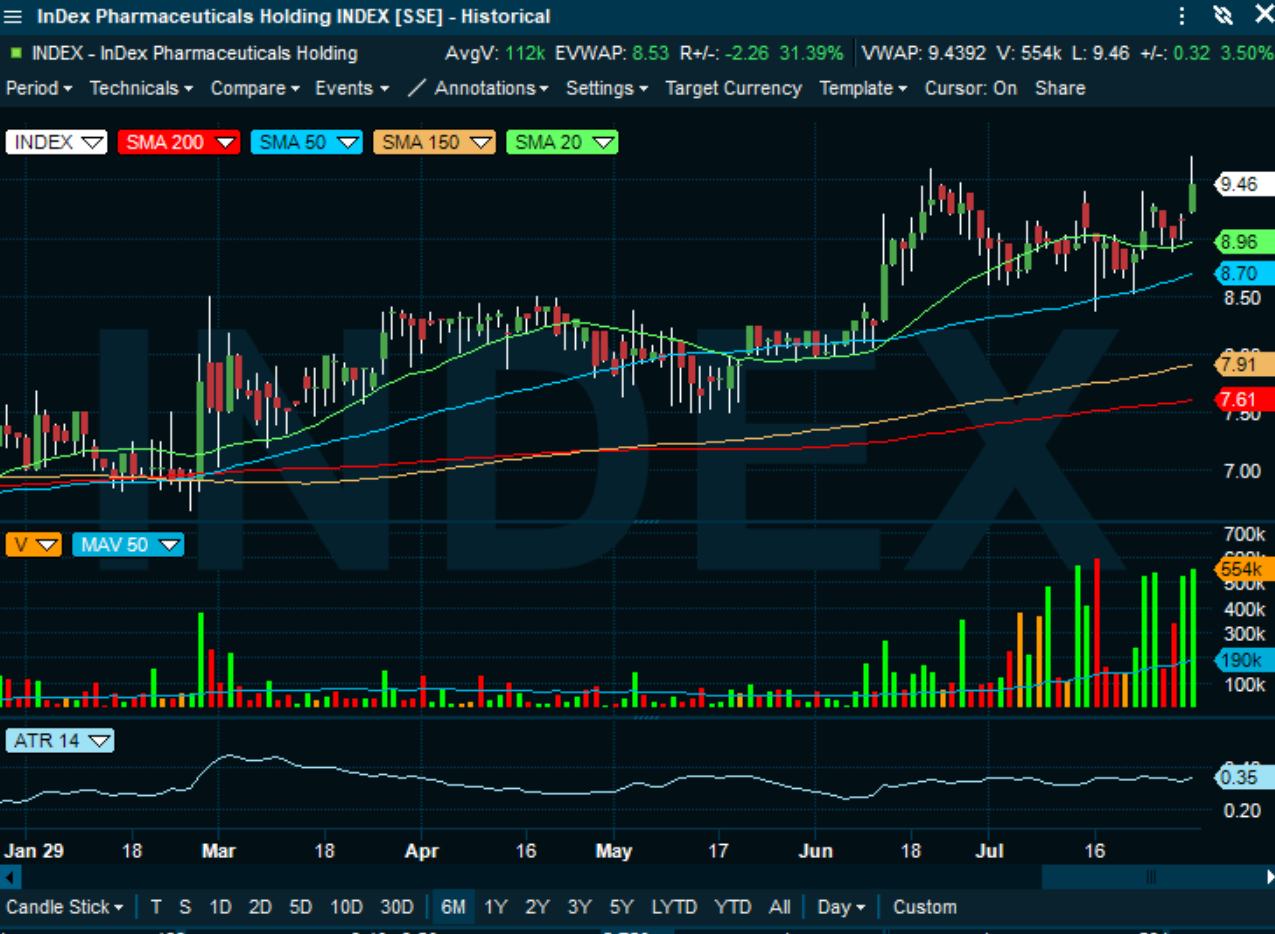Click the VWAP: 9.4392 readout
Image resolution: width=1275 pixels, height=934 pixels.
coord(923,53)
